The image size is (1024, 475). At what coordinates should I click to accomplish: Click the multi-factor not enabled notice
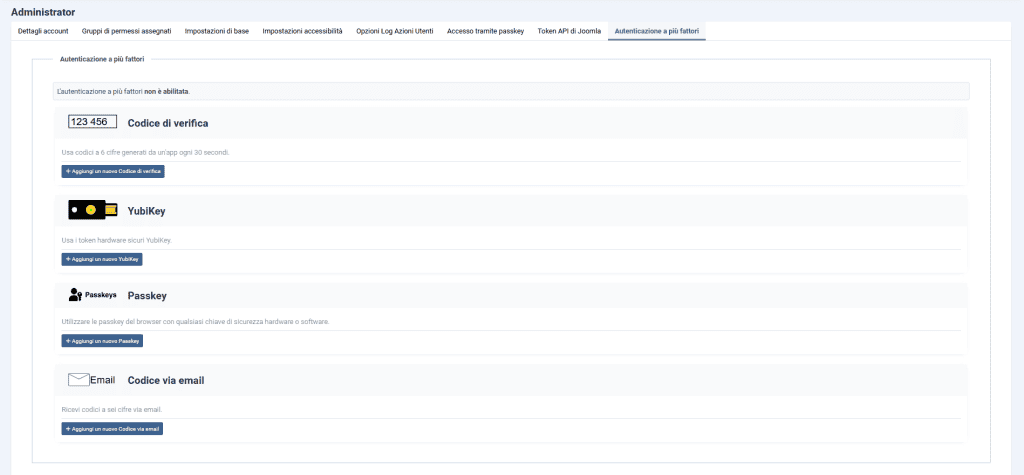click(124, 91)
